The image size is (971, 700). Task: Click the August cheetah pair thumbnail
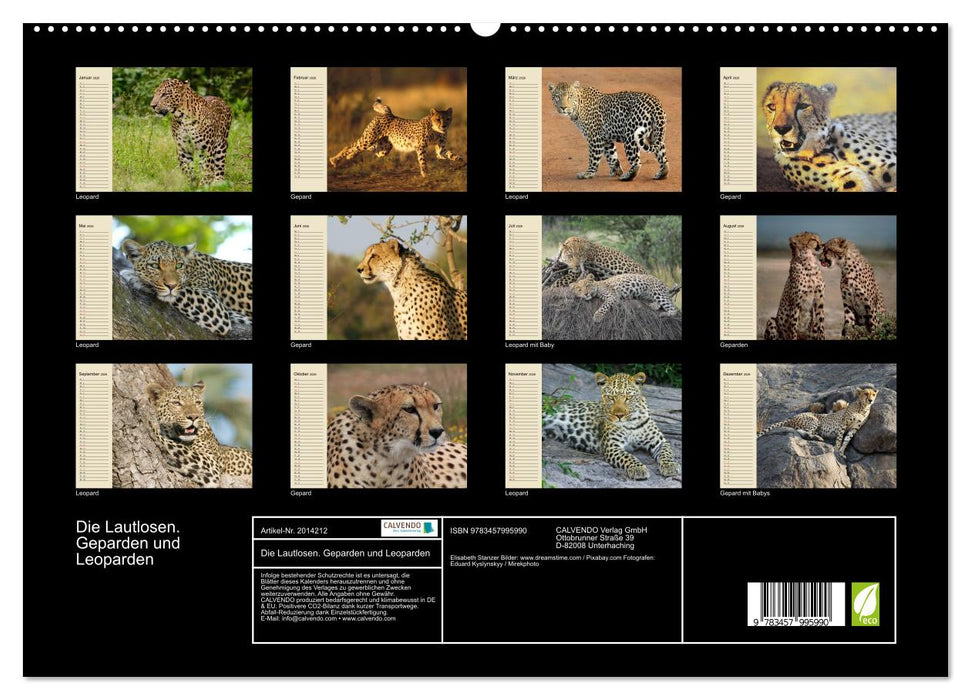tap(825, 278)
